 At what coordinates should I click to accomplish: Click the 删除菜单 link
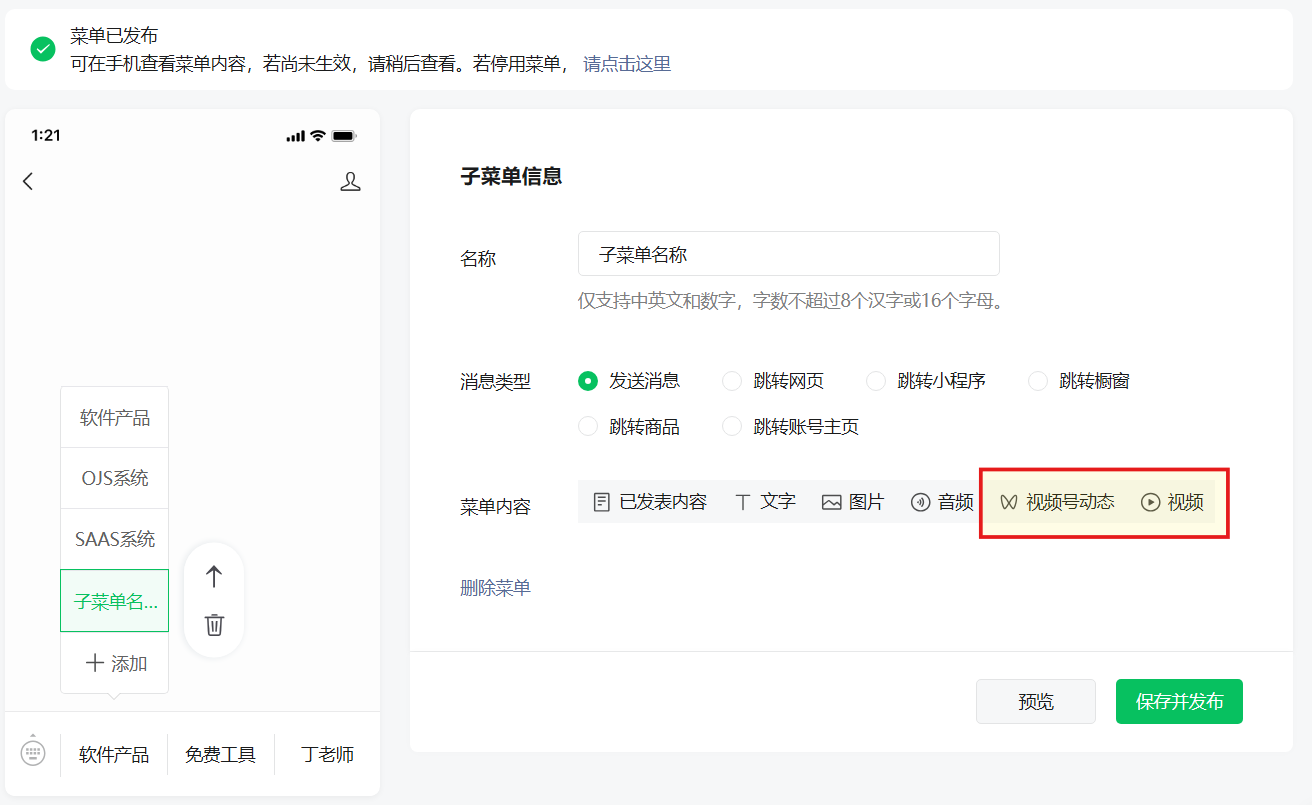[x=495, y=588]
